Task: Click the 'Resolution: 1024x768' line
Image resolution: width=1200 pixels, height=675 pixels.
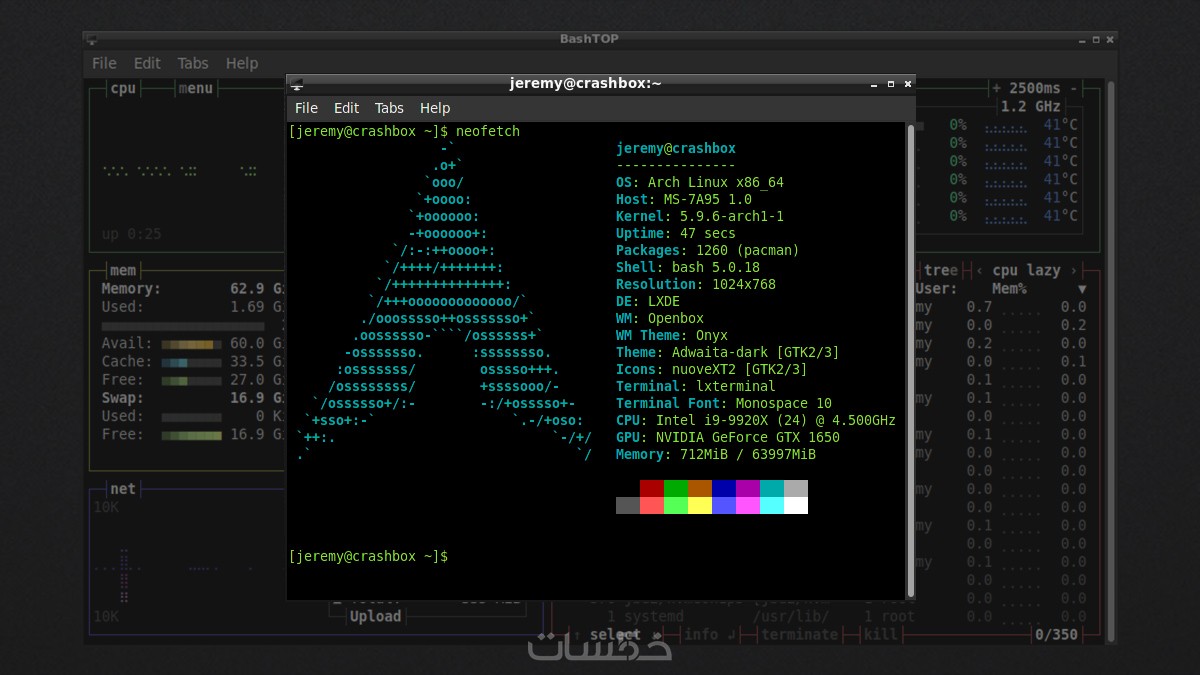Action: (696, 284)
